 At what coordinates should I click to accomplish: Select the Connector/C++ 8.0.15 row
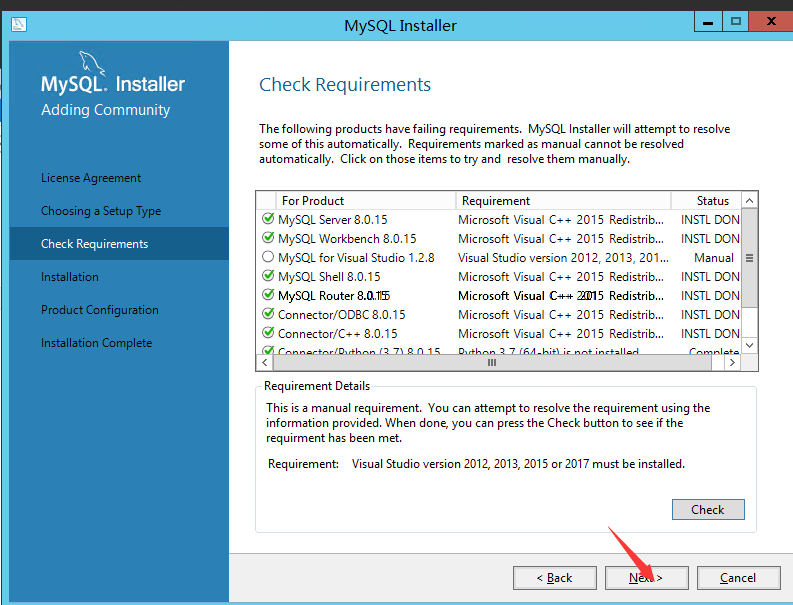pos(499,333)
